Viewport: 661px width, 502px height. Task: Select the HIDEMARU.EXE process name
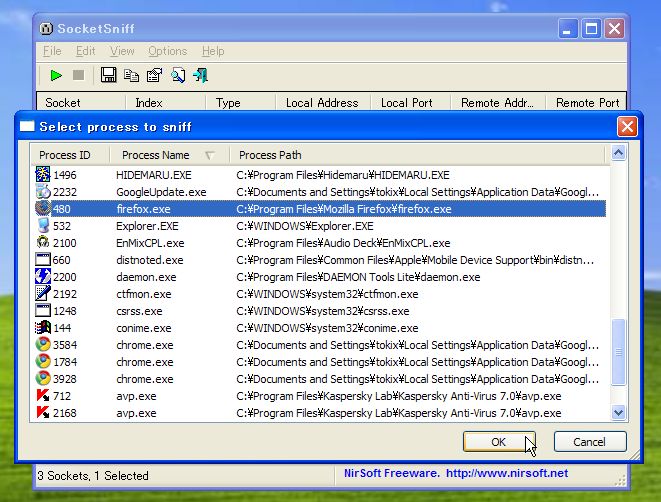point(154,175)
